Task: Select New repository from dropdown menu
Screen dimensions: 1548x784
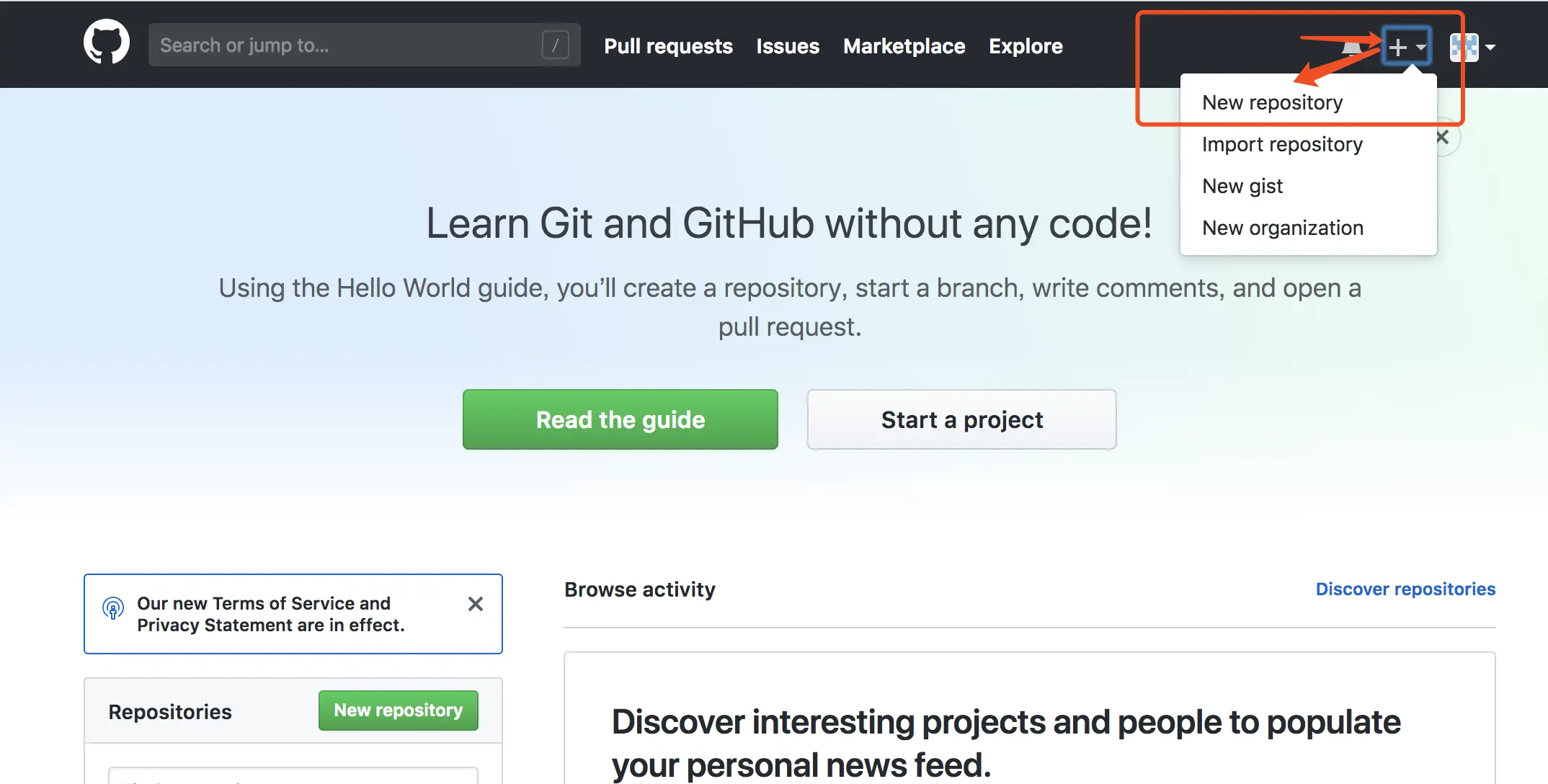Action: tap(1272, 102)
